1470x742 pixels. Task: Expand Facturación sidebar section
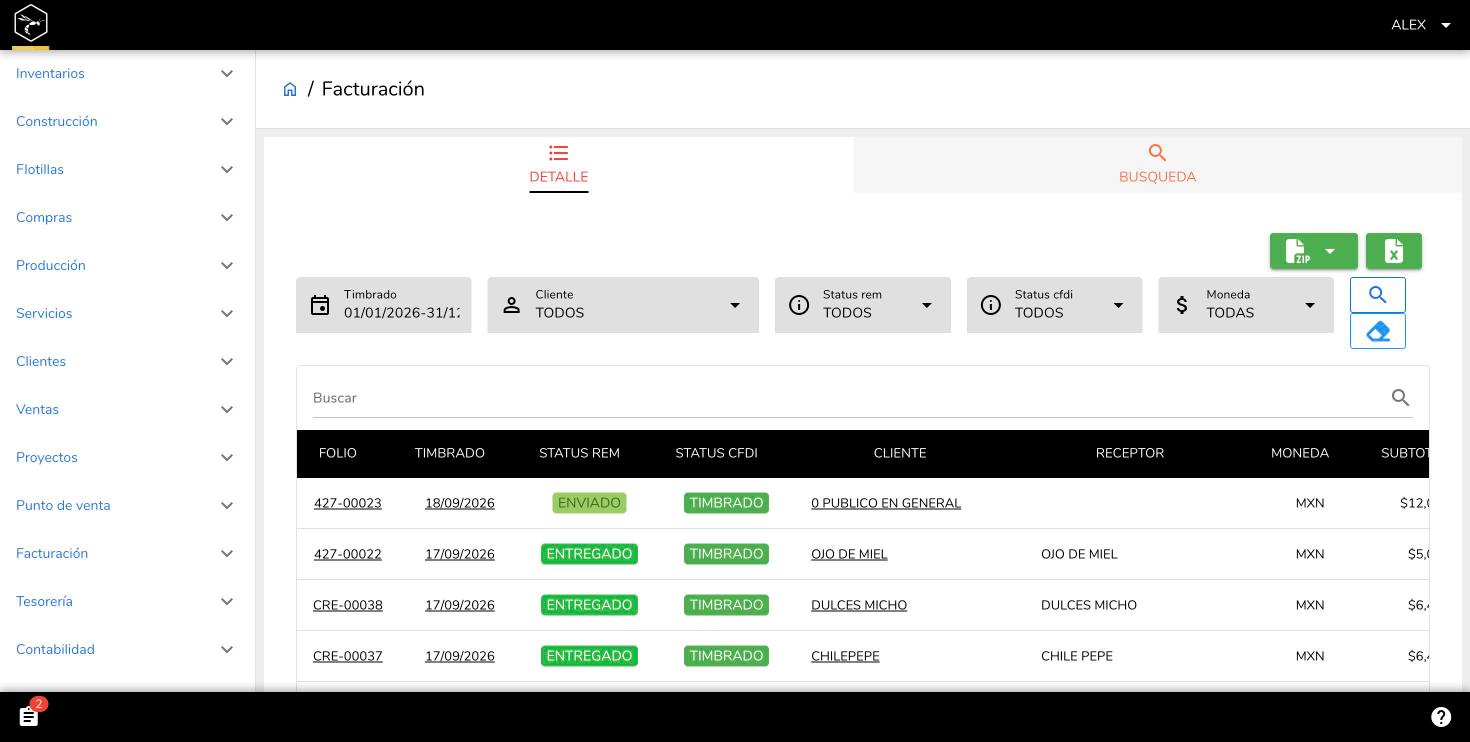(x=127, y=554)
